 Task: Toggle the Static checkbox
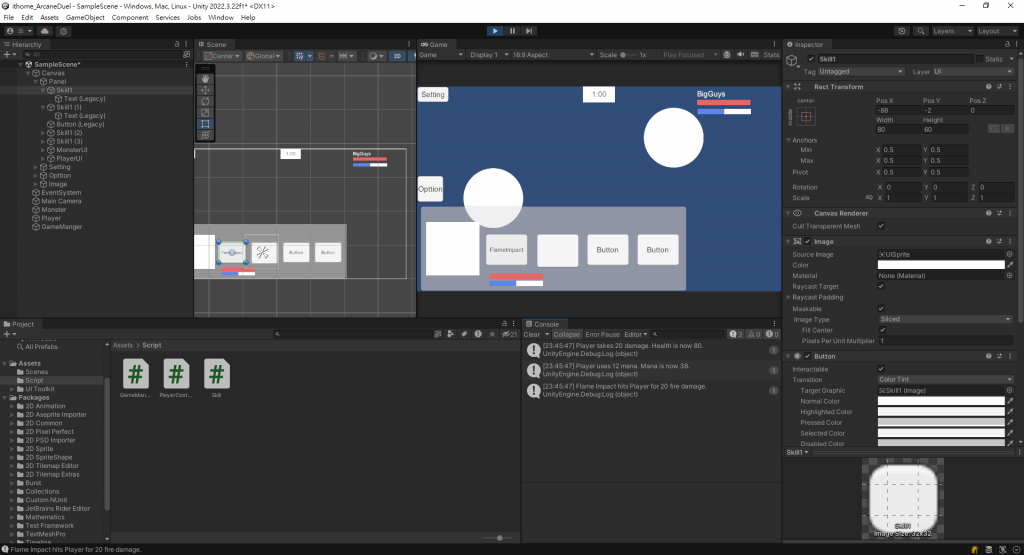click(x=980, y=59)
